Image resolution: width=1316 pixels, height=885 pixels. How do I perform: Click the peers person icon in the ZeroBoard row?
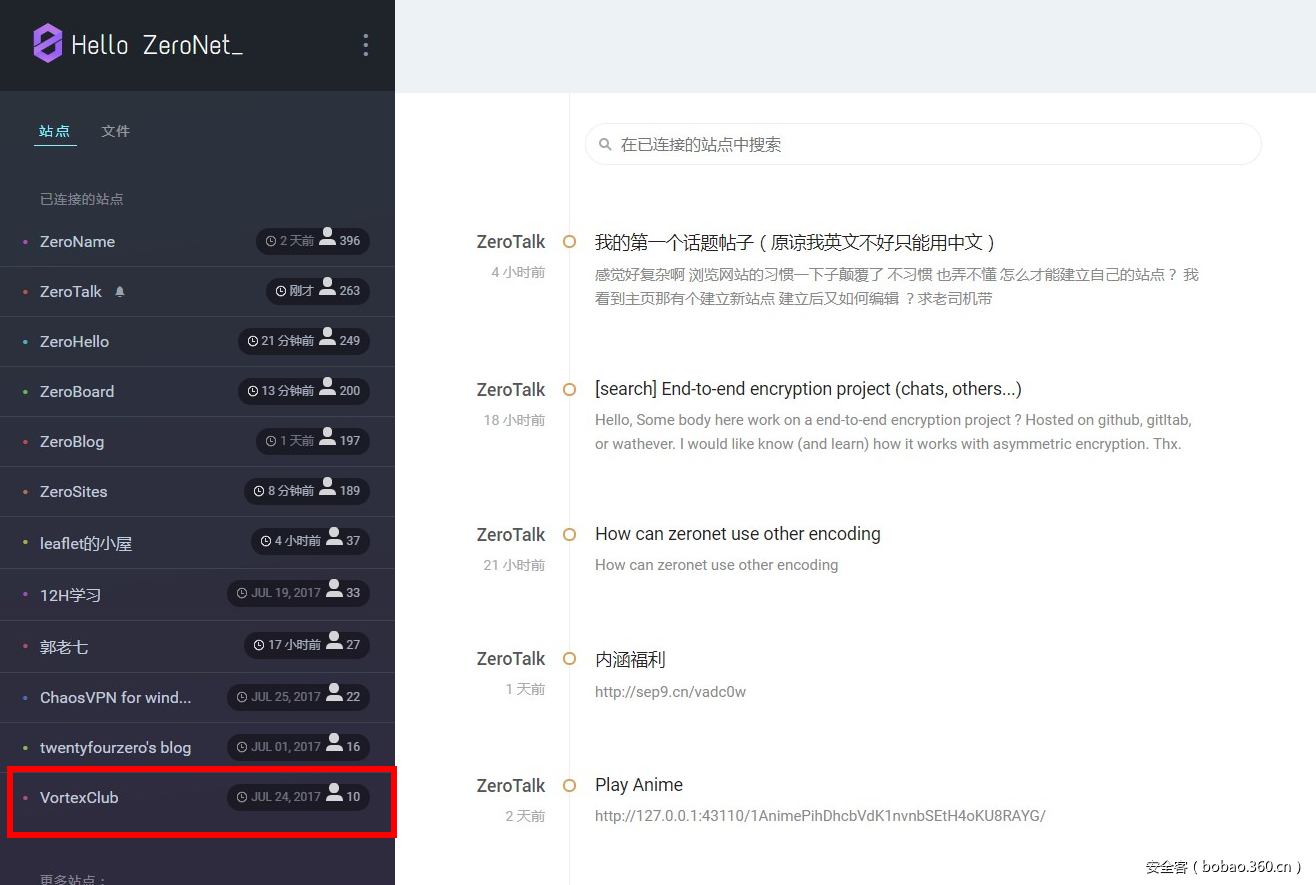click(x=327, y=389)
